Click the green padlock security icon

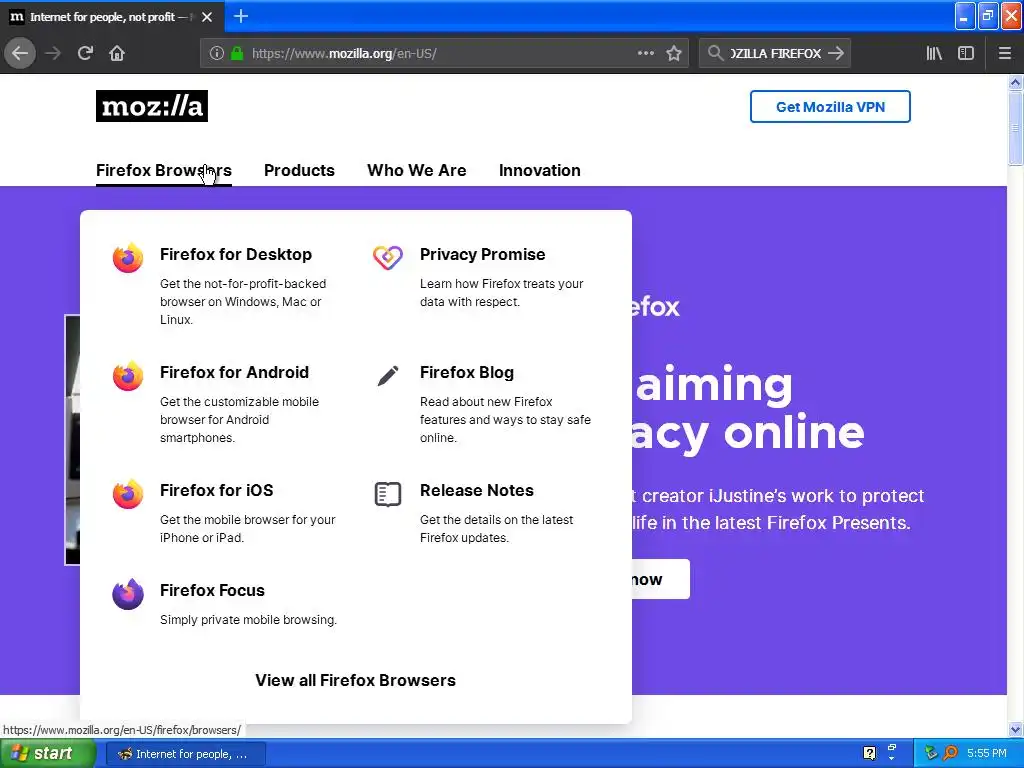(x=237, y=53)
